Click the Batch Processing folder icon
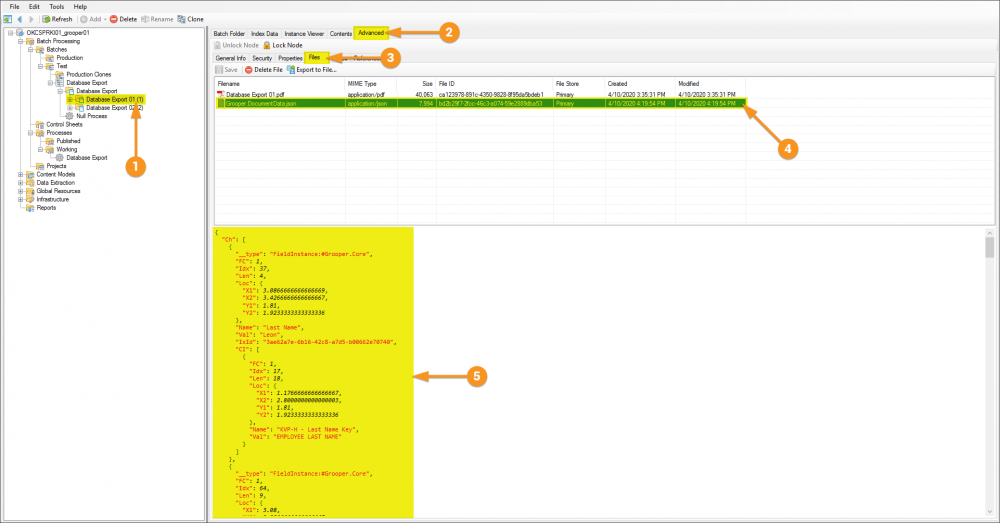Screen dimensions: 1000x523 pos(30,41)
